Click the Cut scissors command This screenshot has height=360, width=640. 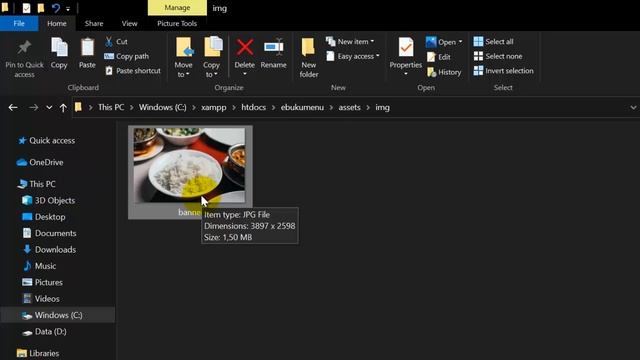pos(117,41)
